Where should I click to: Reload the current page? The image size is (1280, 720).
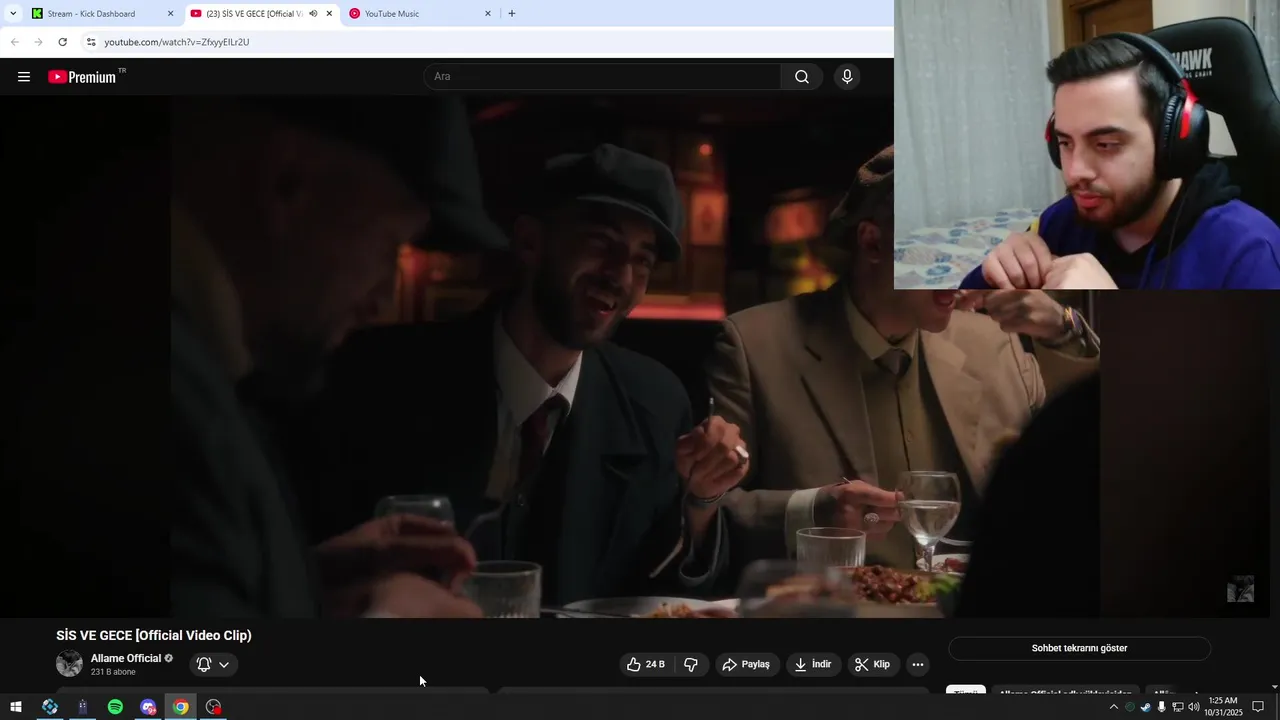click(x=62, y=42)
